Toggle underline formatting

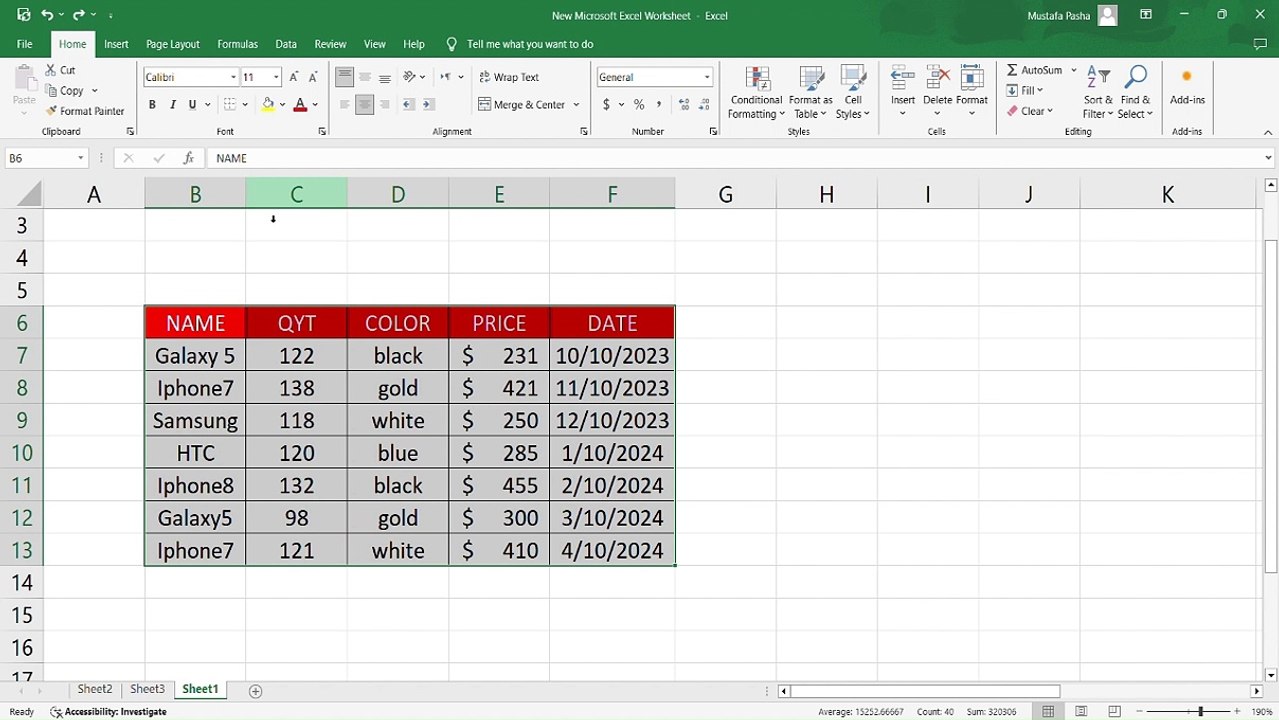pos(192,104)
